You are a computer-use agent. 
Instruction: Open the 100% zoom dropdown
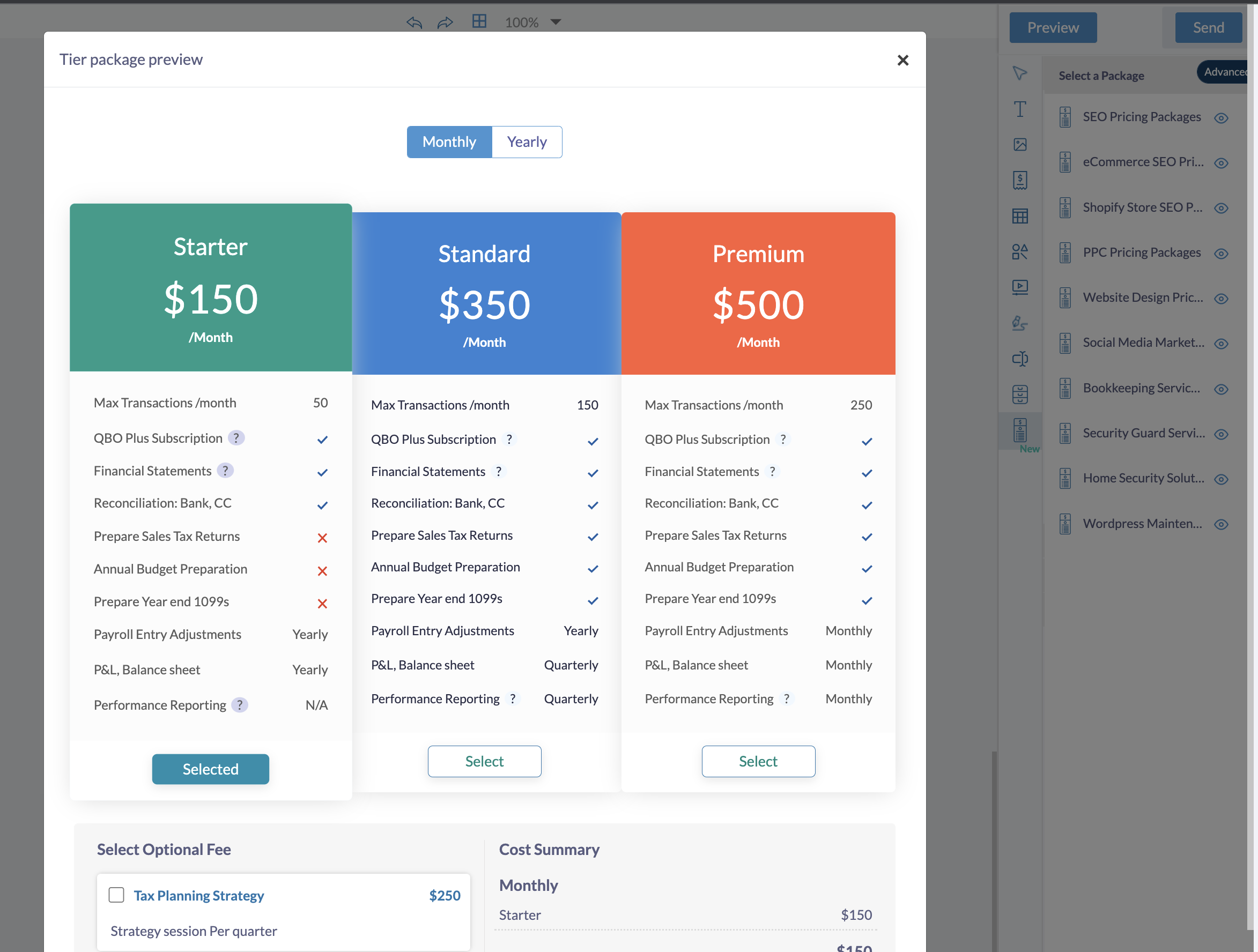[x=556, y=22]
